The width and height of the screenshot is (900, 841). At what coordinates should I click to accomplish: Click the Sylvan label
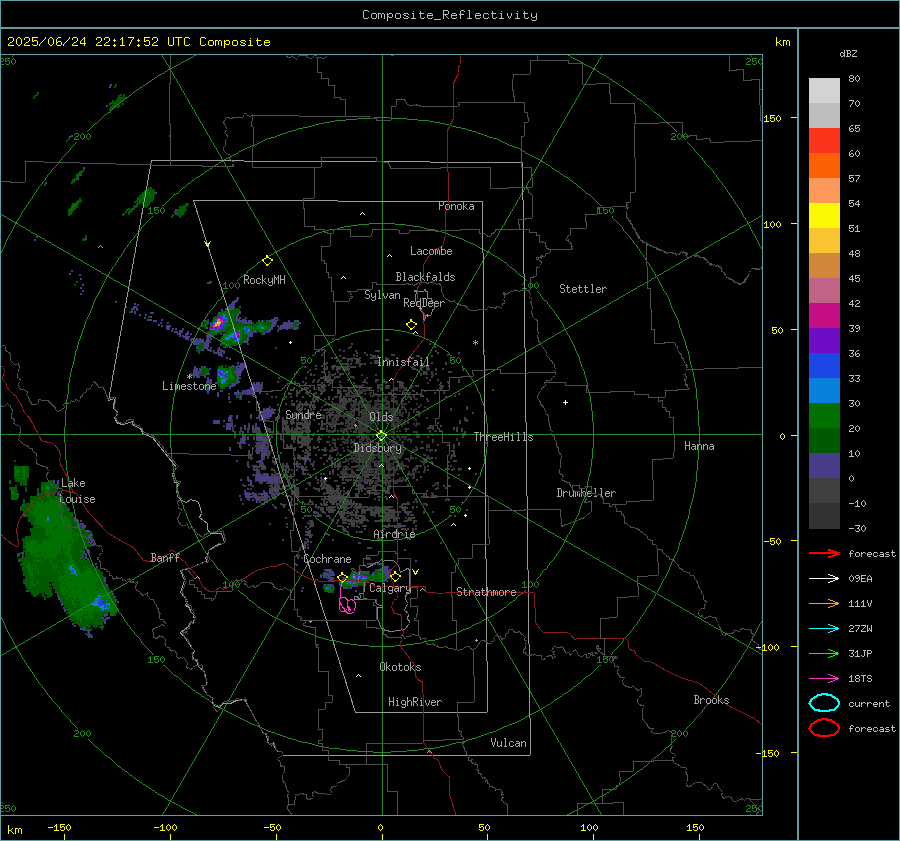(382, 295)
